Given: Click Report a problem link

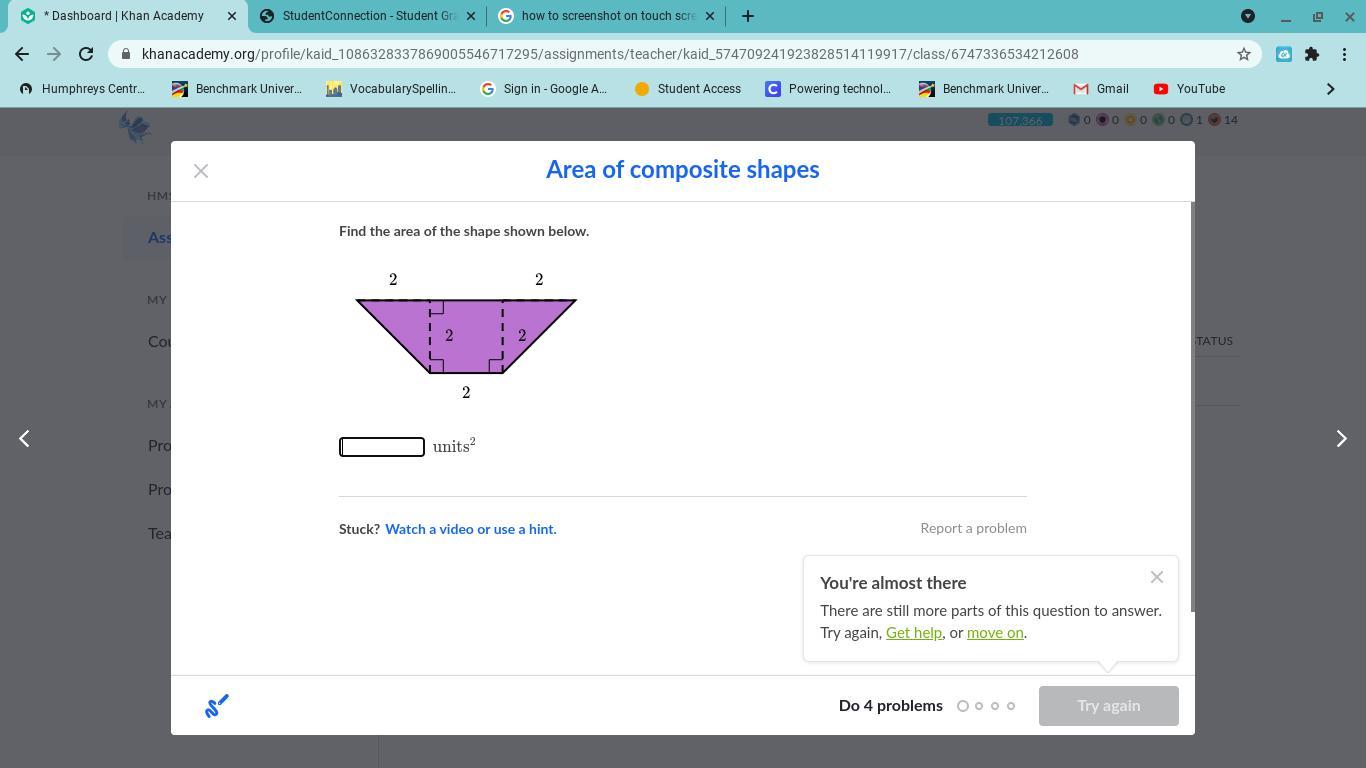Looking at the screenshot, I should [x=973, y=528].
